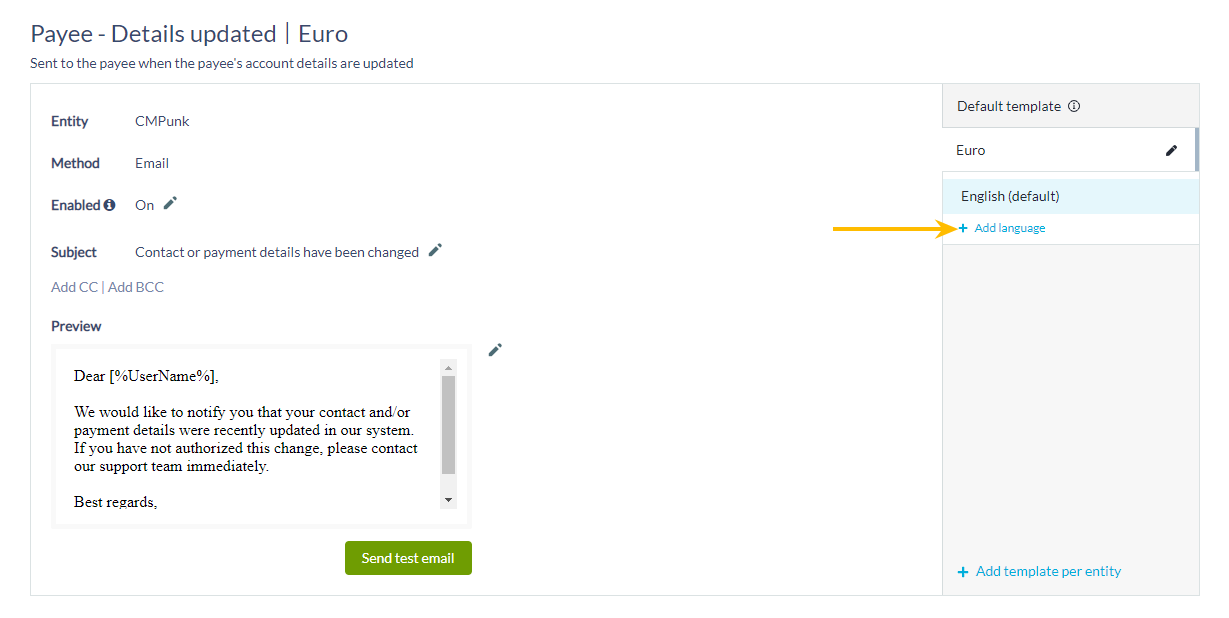Click plus icon beside Add template per entity
This screenshot has width=1229, height=618.
pyautogui.click(x=963, y=572)
